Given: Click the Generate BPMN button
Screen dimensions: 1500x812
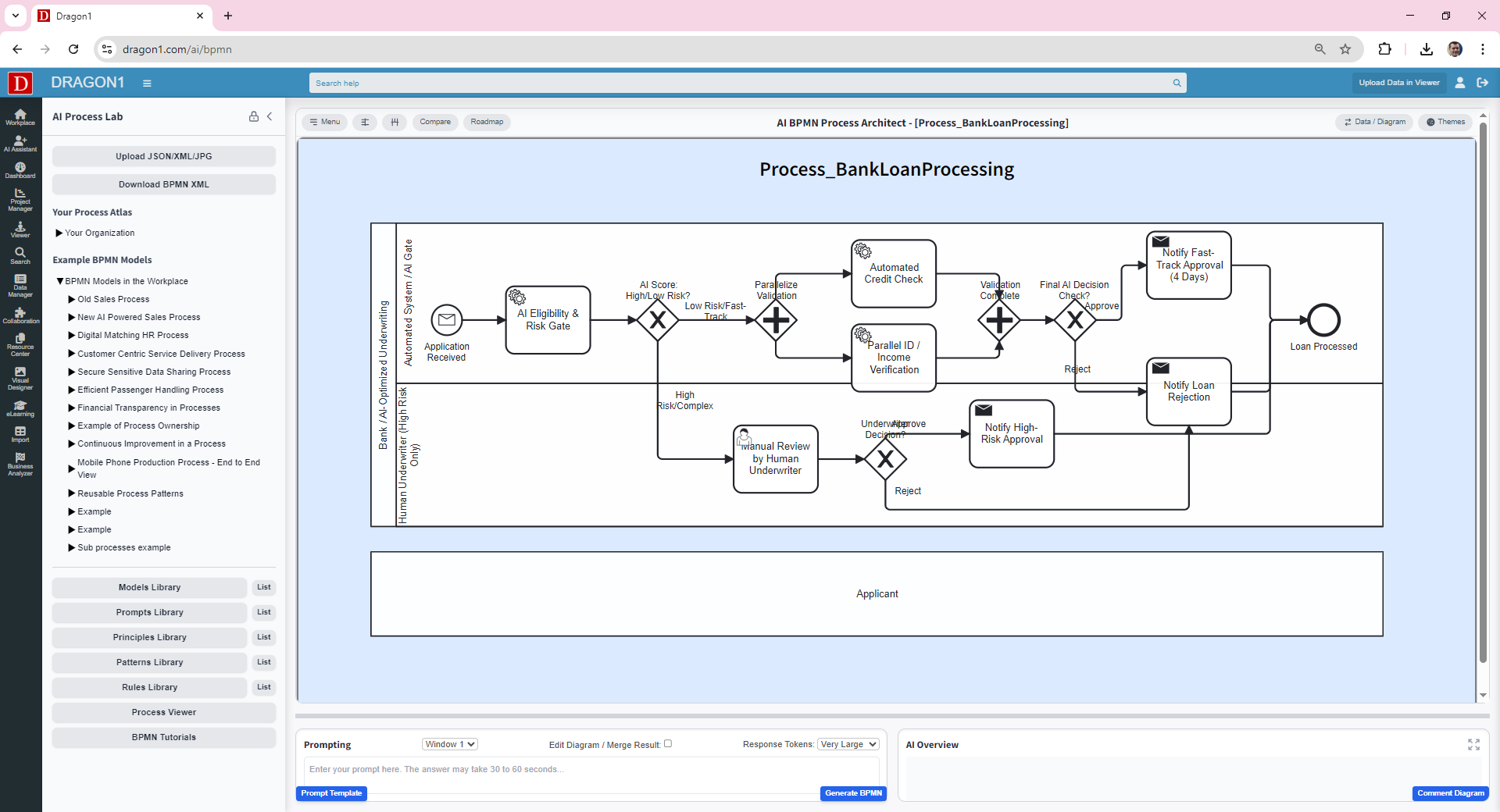Looking at the screenshot, I should (x=853, y=792).
